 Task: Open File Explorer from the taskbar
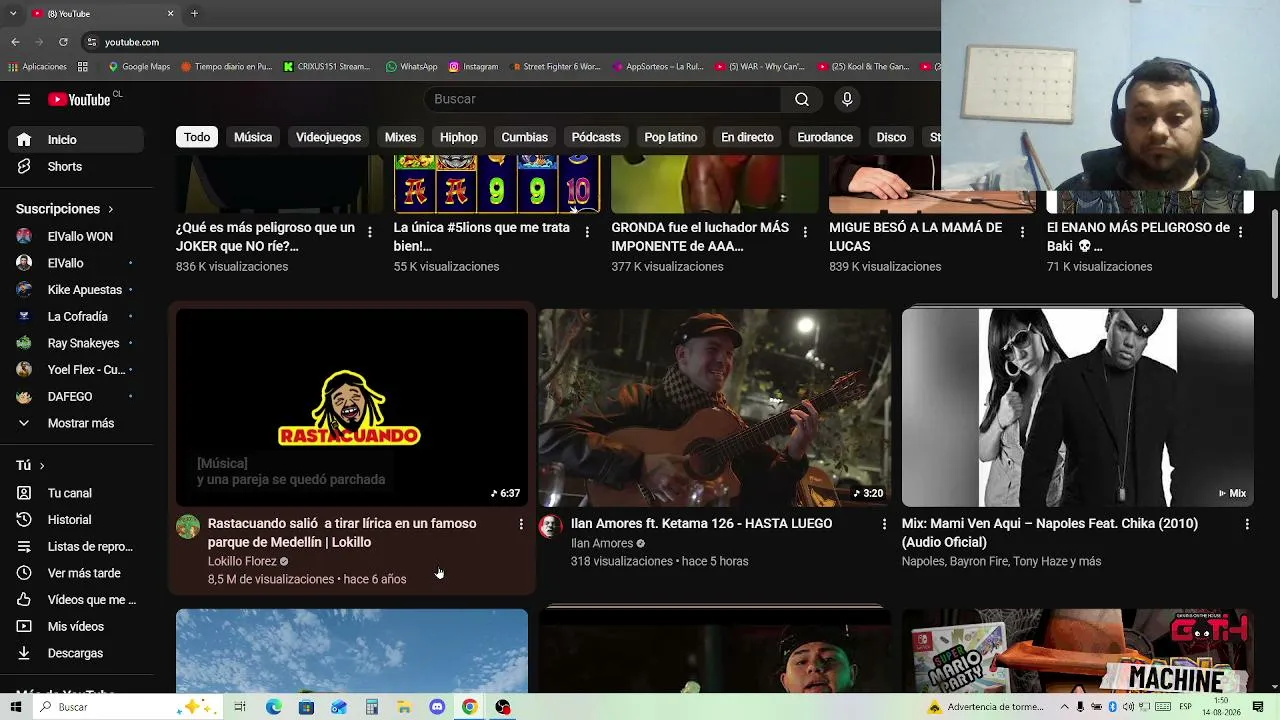(404, 707)
